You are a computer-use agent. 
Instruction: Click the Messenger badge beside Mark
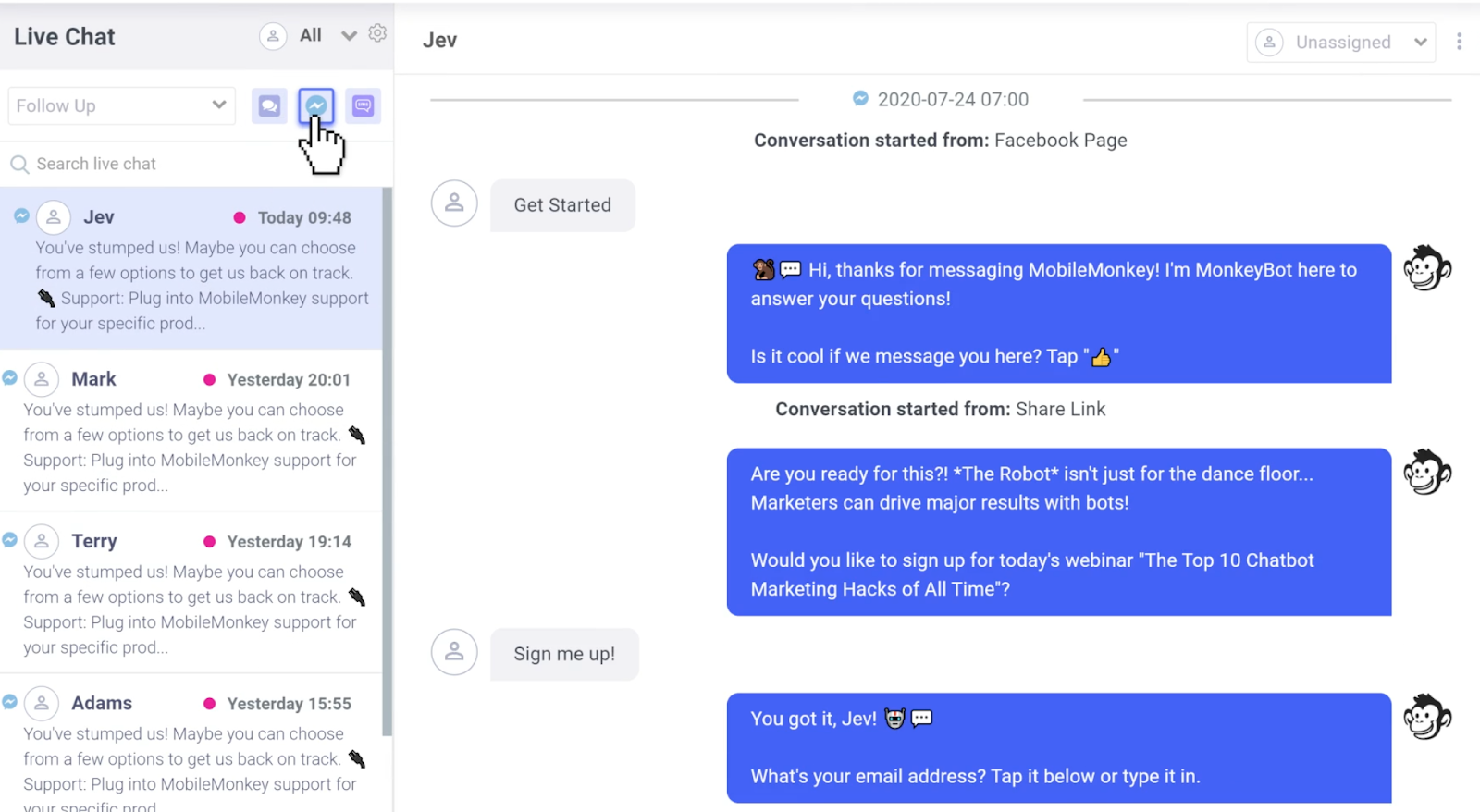[9, 377]
